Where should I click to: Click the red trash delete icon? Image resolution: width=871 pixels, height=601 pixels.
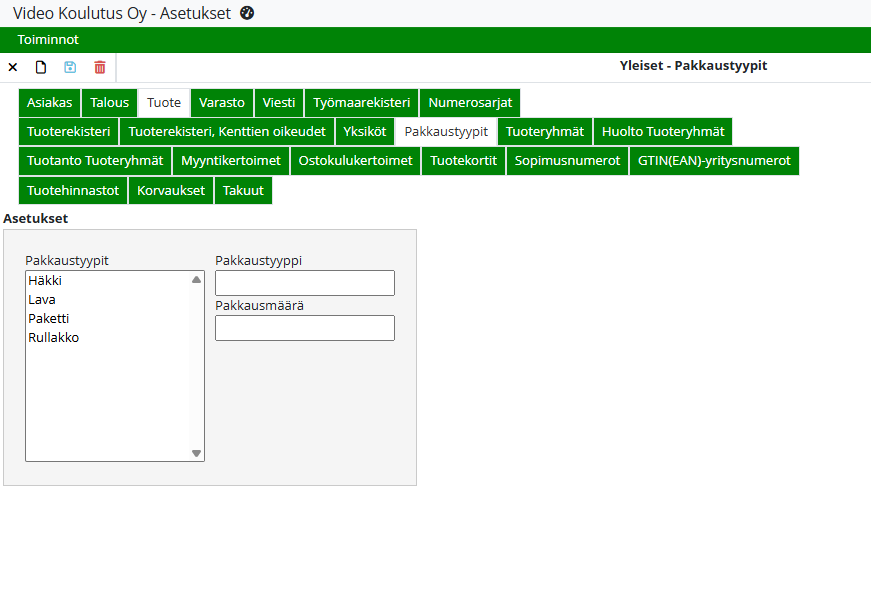pos(100,67)
